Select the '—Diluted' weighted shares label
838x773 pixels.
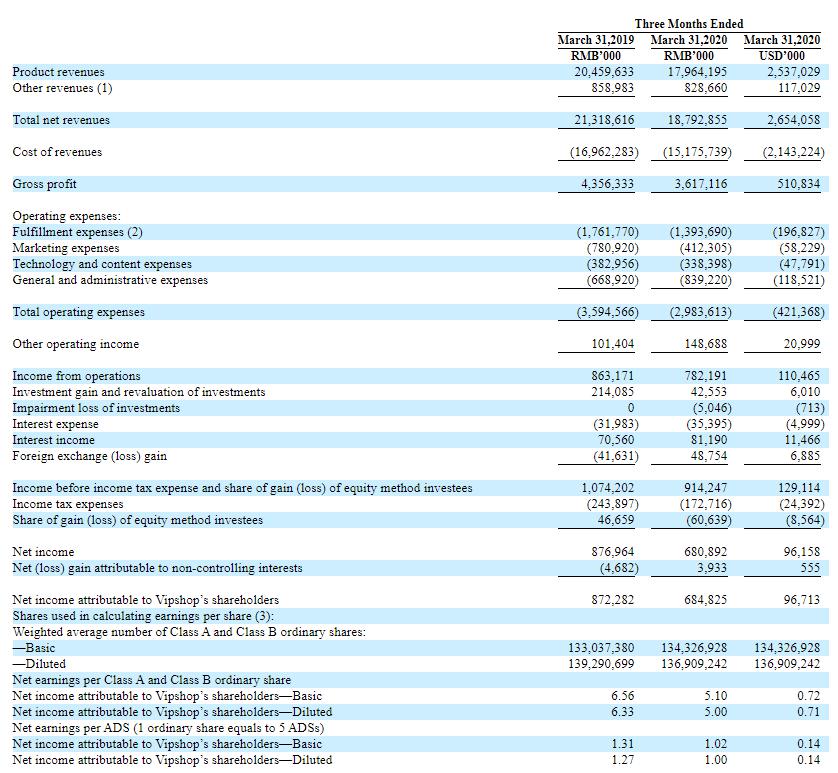click(39, 664)
